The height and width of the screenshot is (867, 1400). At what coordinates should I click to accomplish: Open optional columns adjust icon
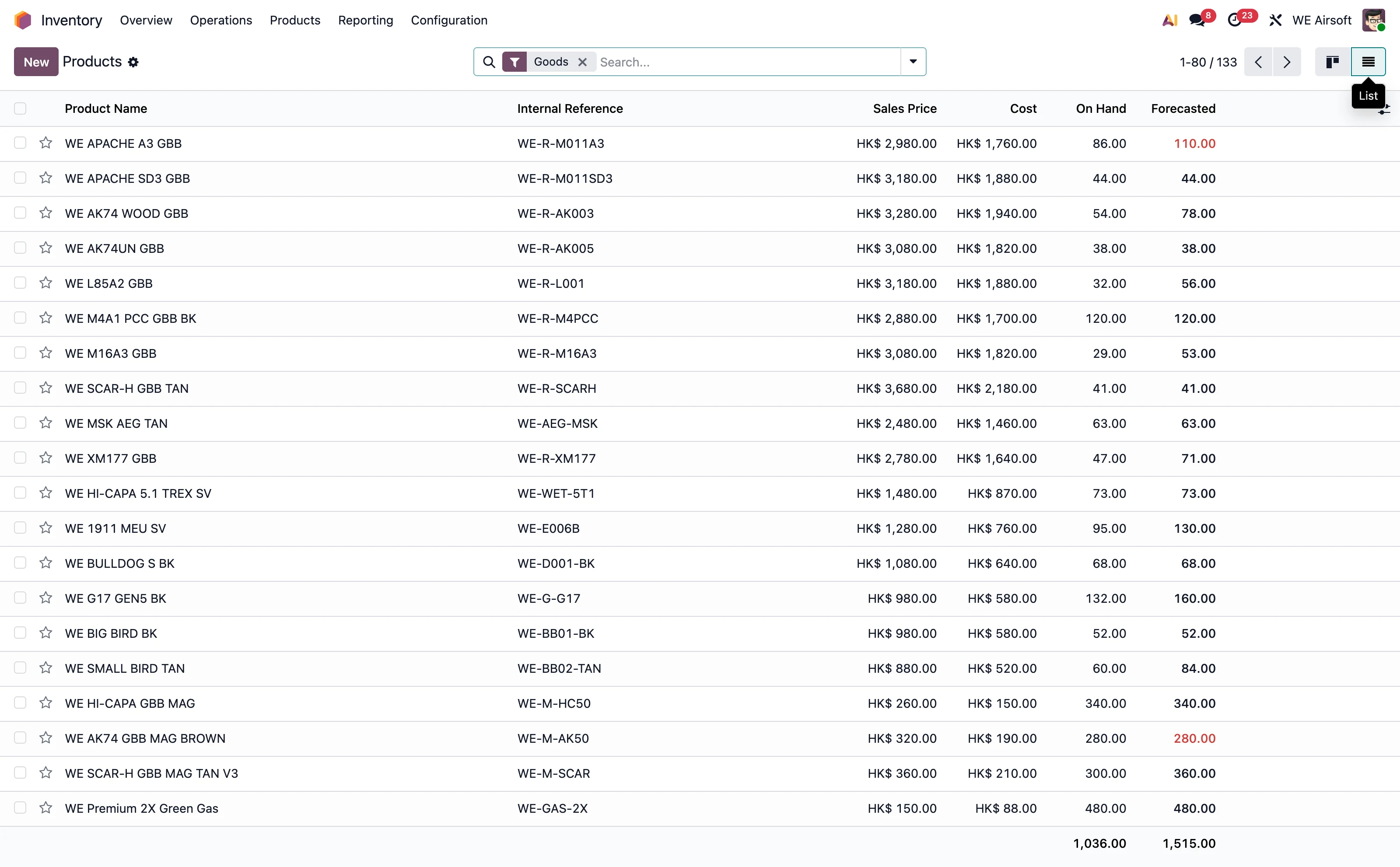[1385, 109]
